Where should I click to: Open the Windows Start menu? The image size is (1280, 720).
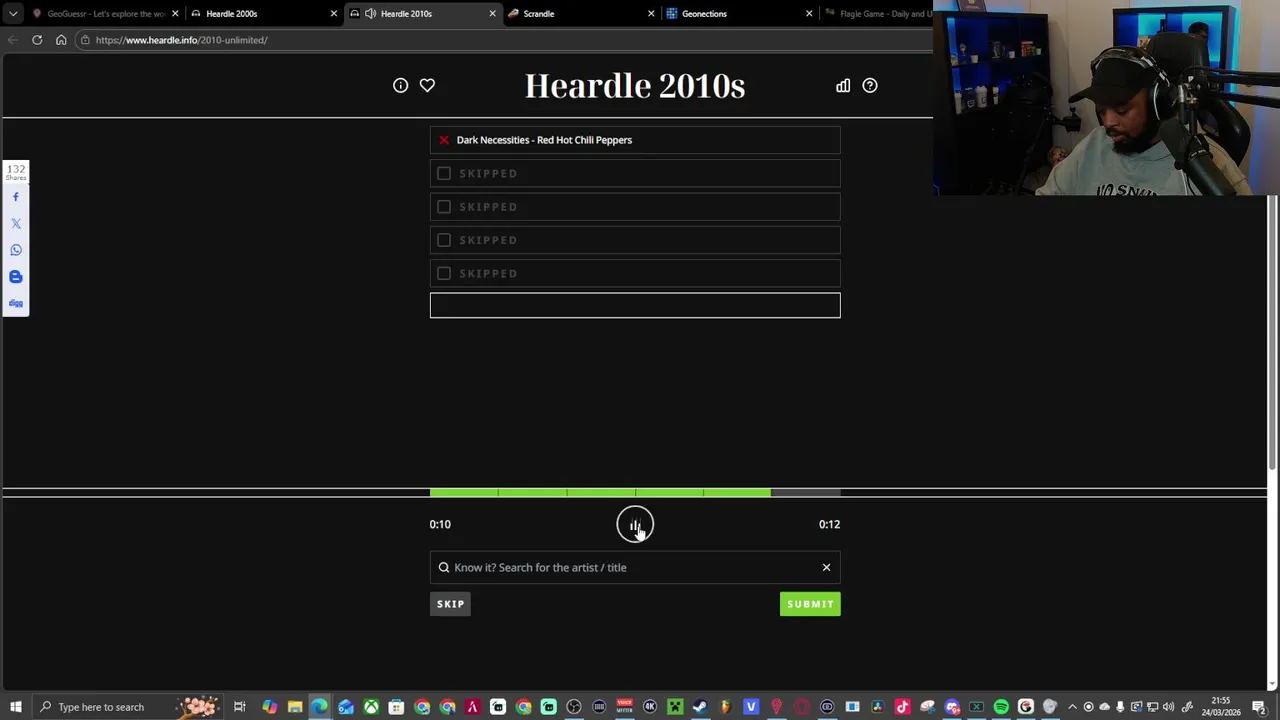[x=16, y=707]
